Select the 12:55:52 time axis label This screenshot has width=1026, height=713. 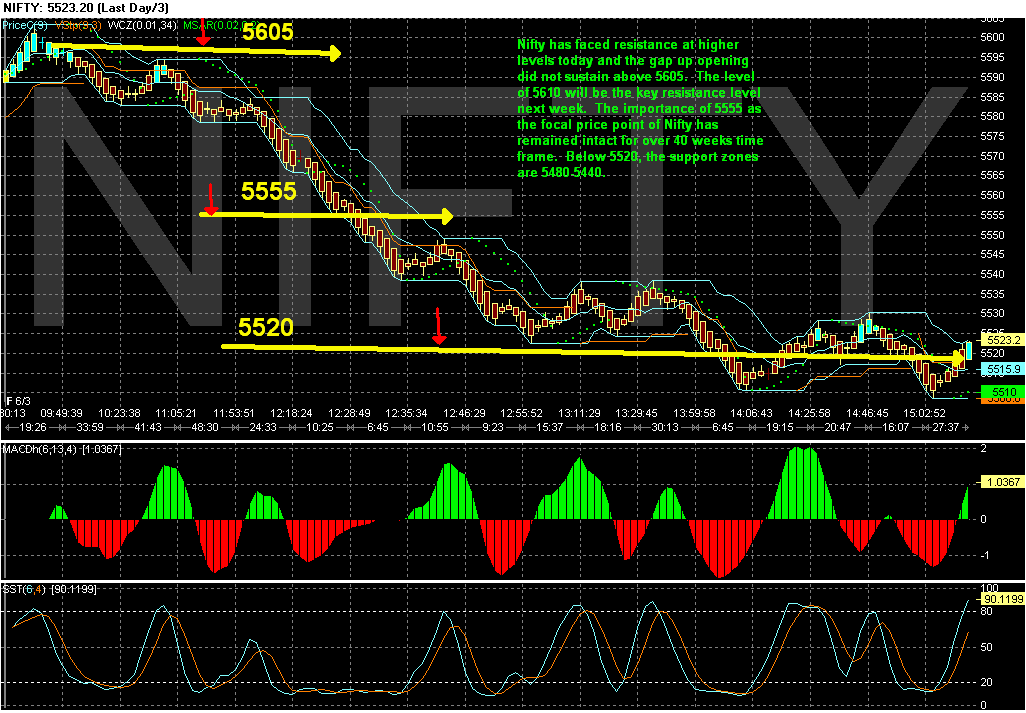click(520, 413)
